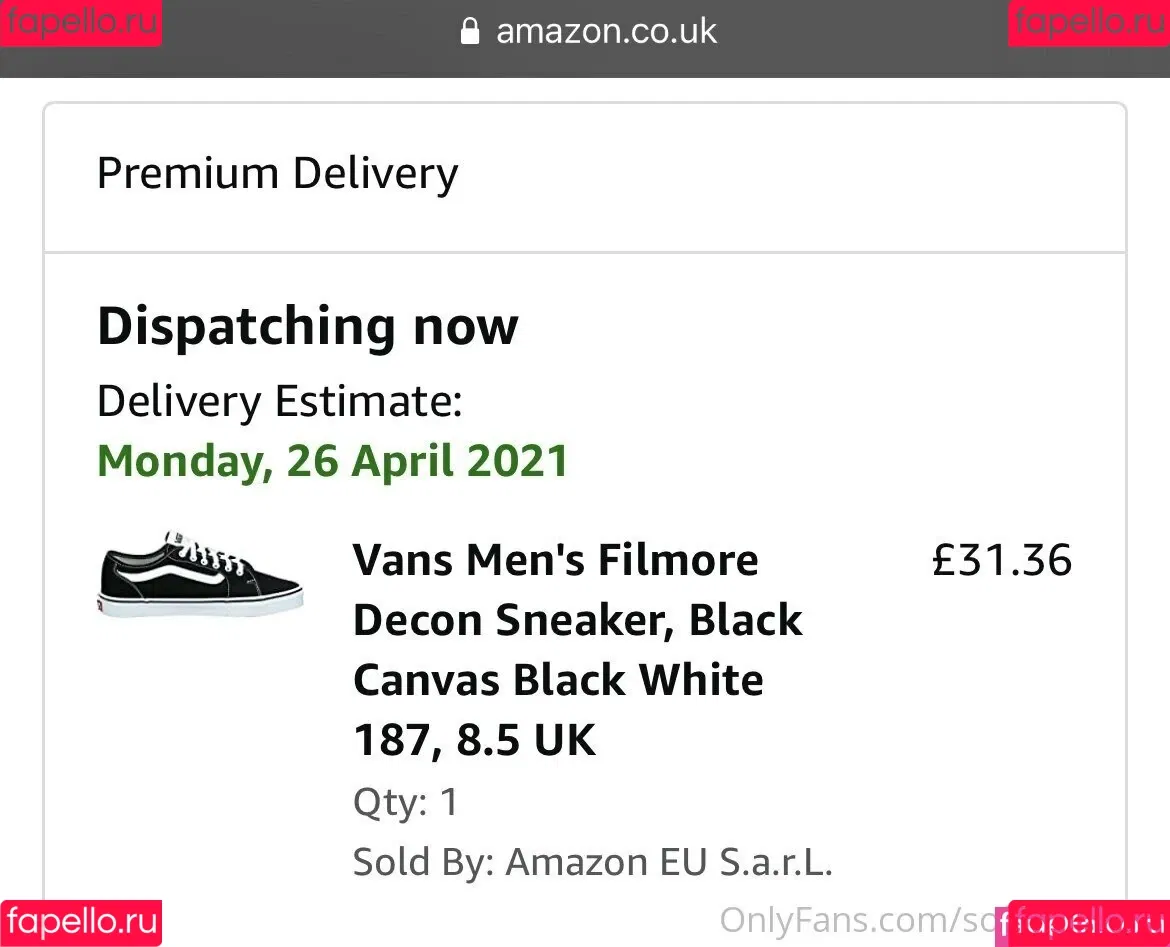
Task: Click the £31.36 price
Action: click(1002, 560)
